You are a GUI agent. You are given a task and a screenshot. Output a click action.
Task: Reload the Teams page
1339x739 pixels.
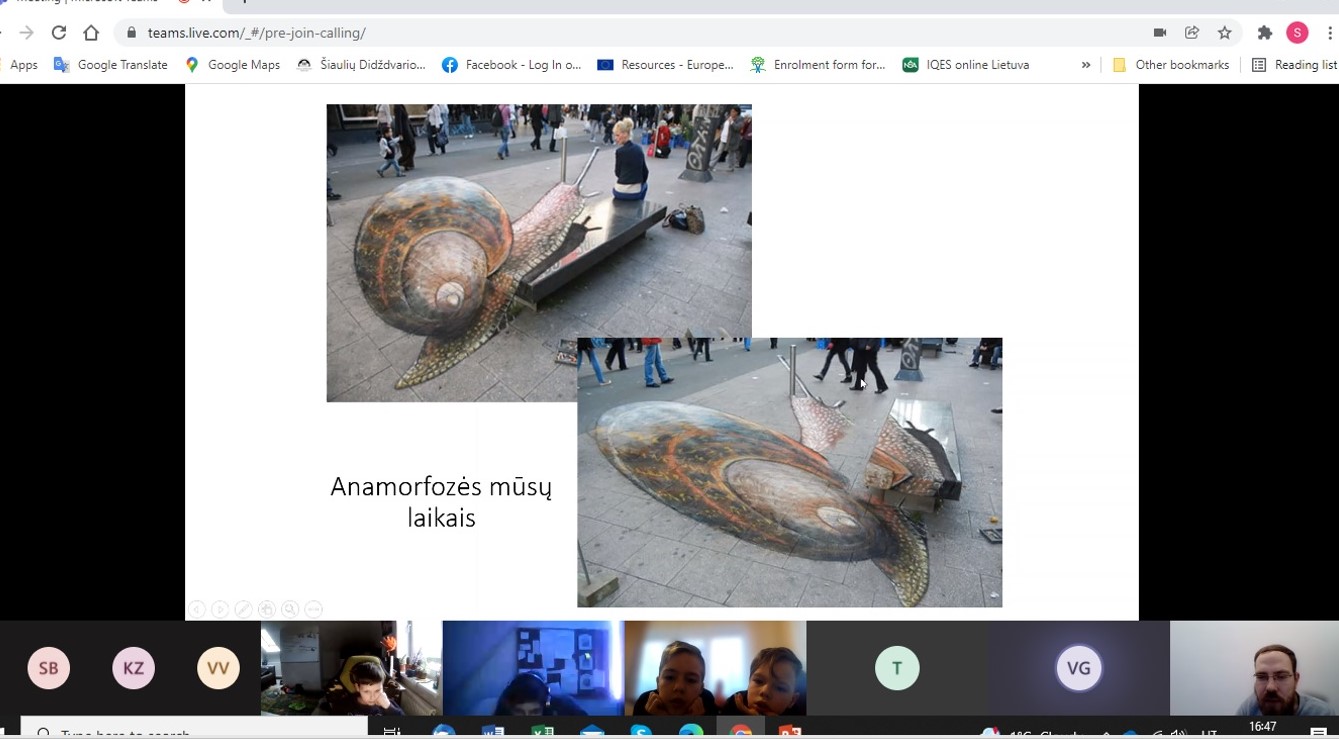59,33
